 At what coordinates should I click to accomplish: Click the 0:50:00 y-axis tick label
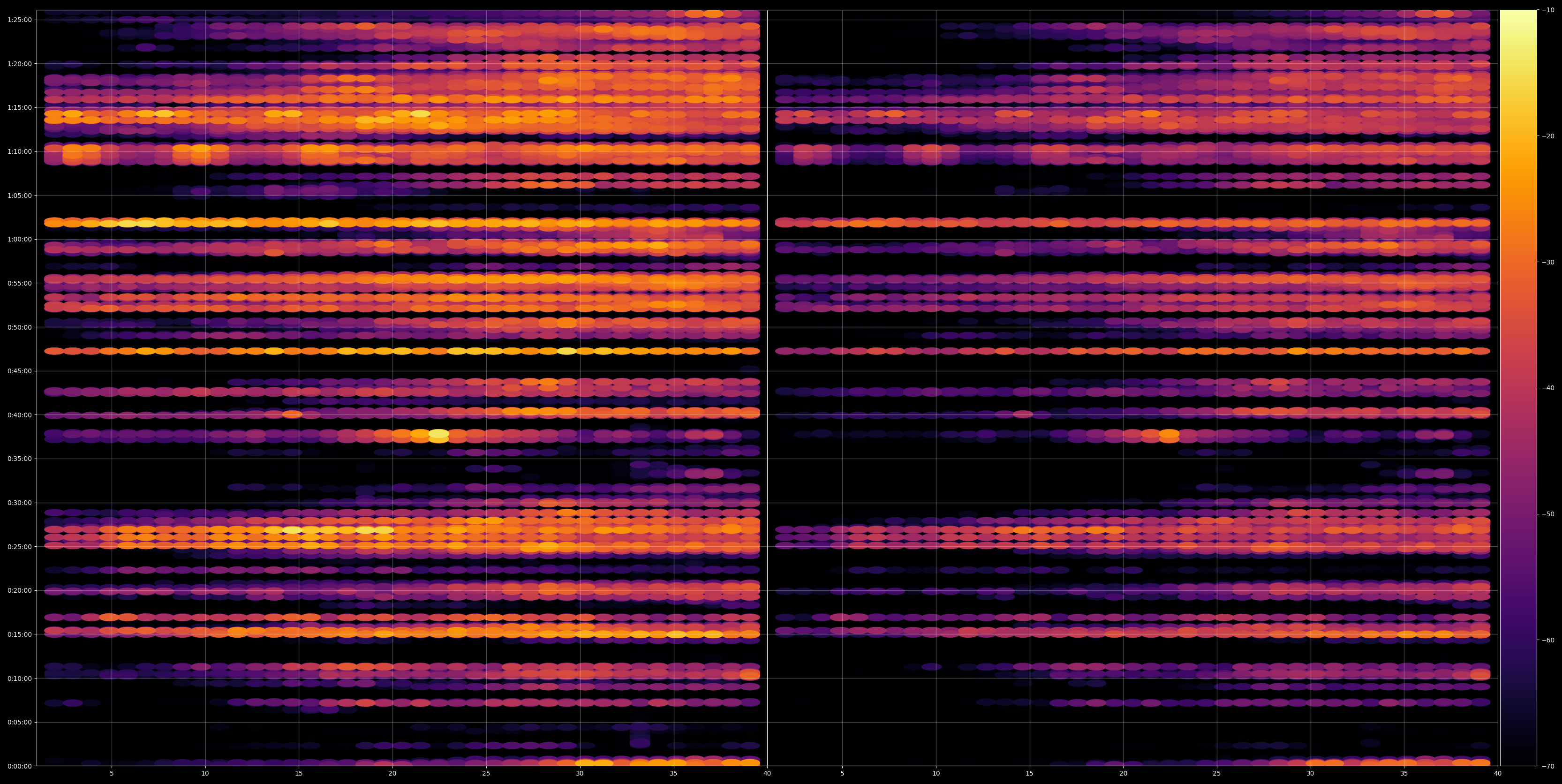20,327
